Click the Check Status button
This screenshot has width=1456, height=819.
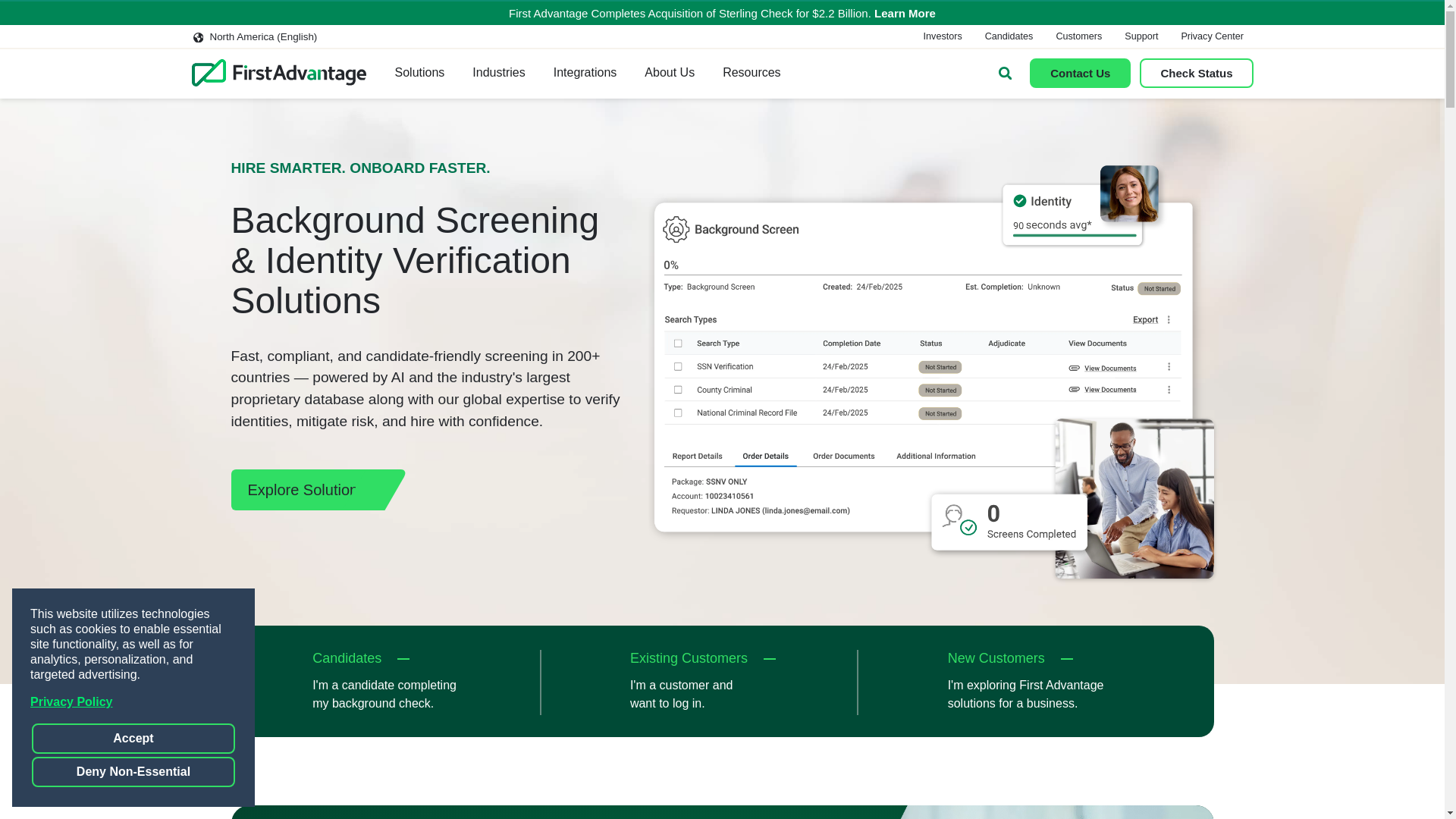(1196, 74)
